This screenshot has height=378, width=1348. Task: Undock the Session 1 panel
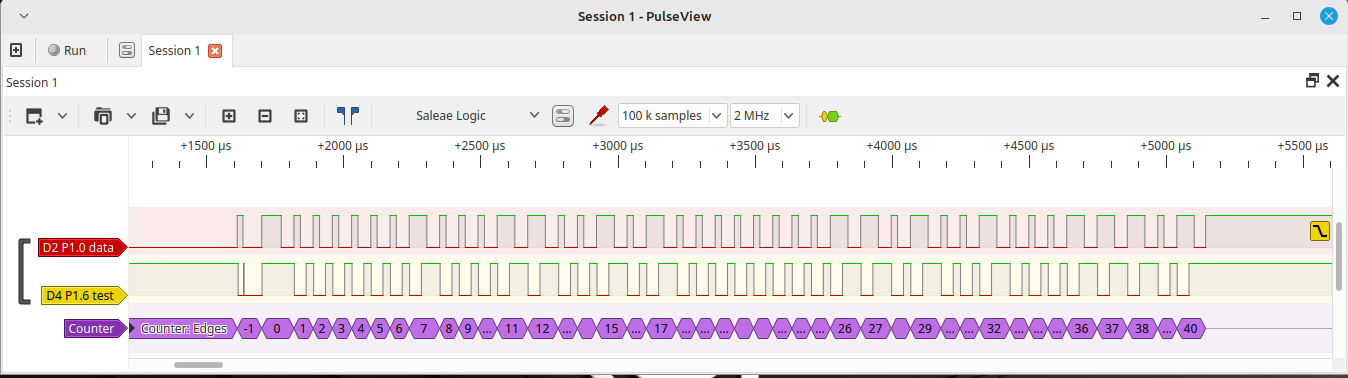(x=1312, y=81)
